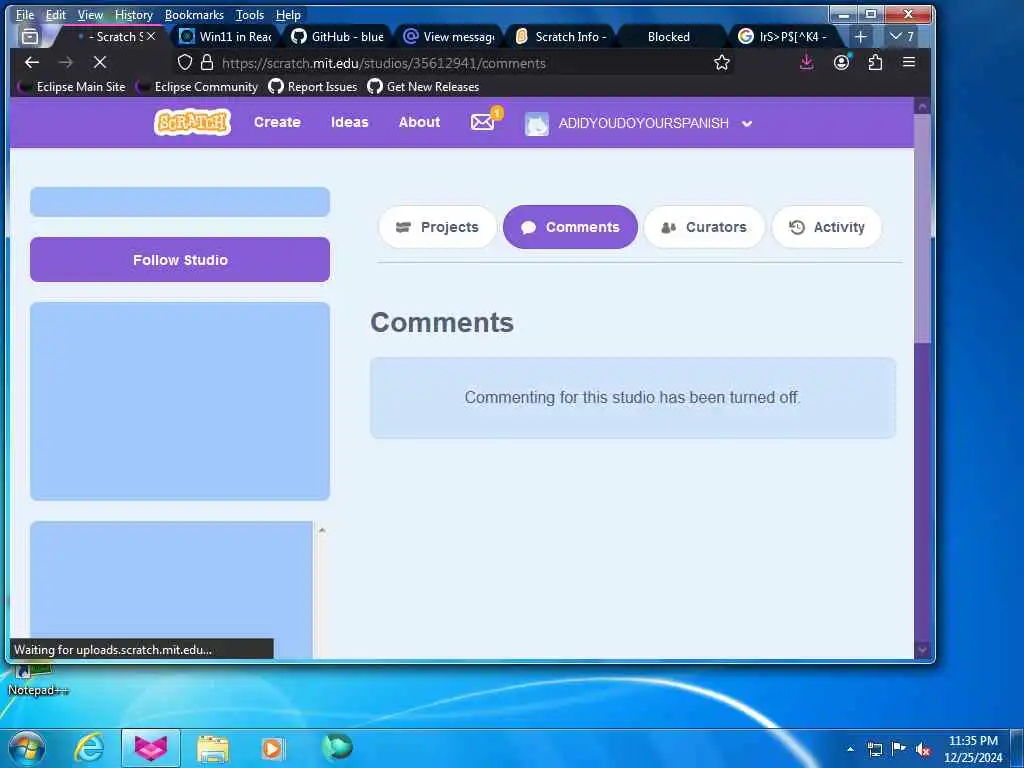The height and width of the screenshot is (768, 1024).
Task: Open the Report Issues bookmark
Action: [313, 87]
